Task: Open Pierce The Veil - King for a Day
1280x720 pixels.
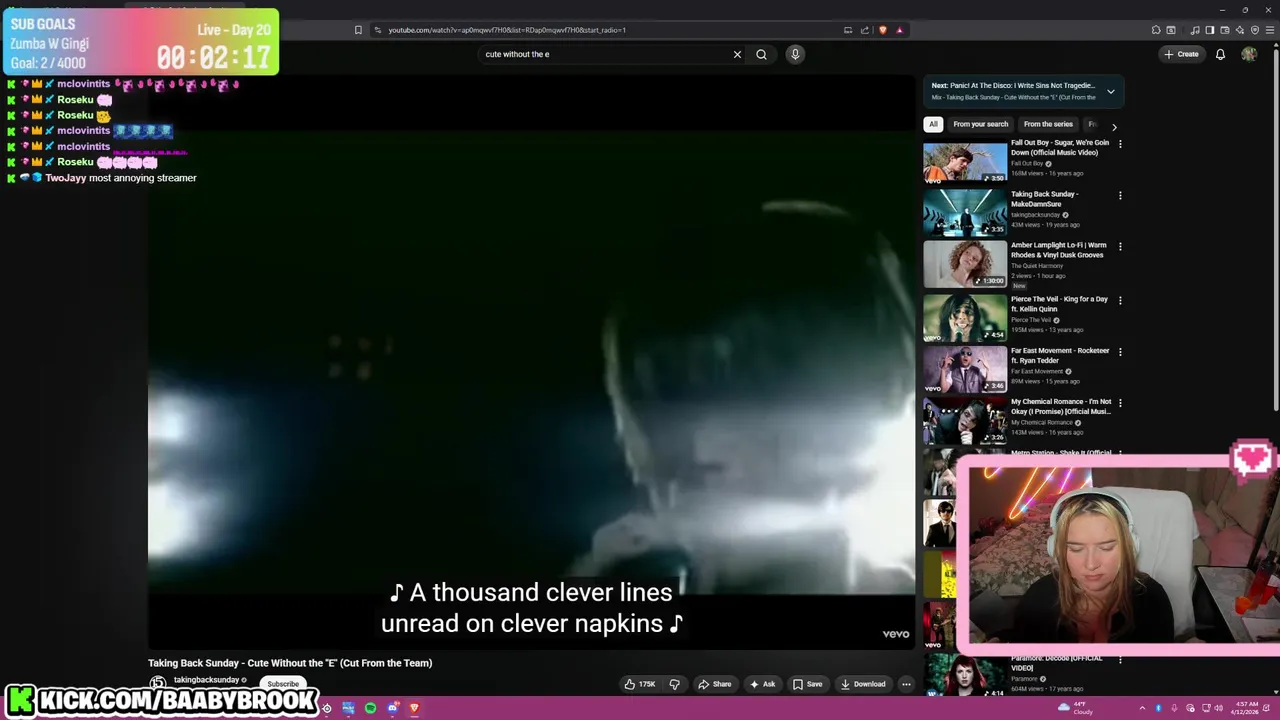Action: click(x=1059, y=304)
